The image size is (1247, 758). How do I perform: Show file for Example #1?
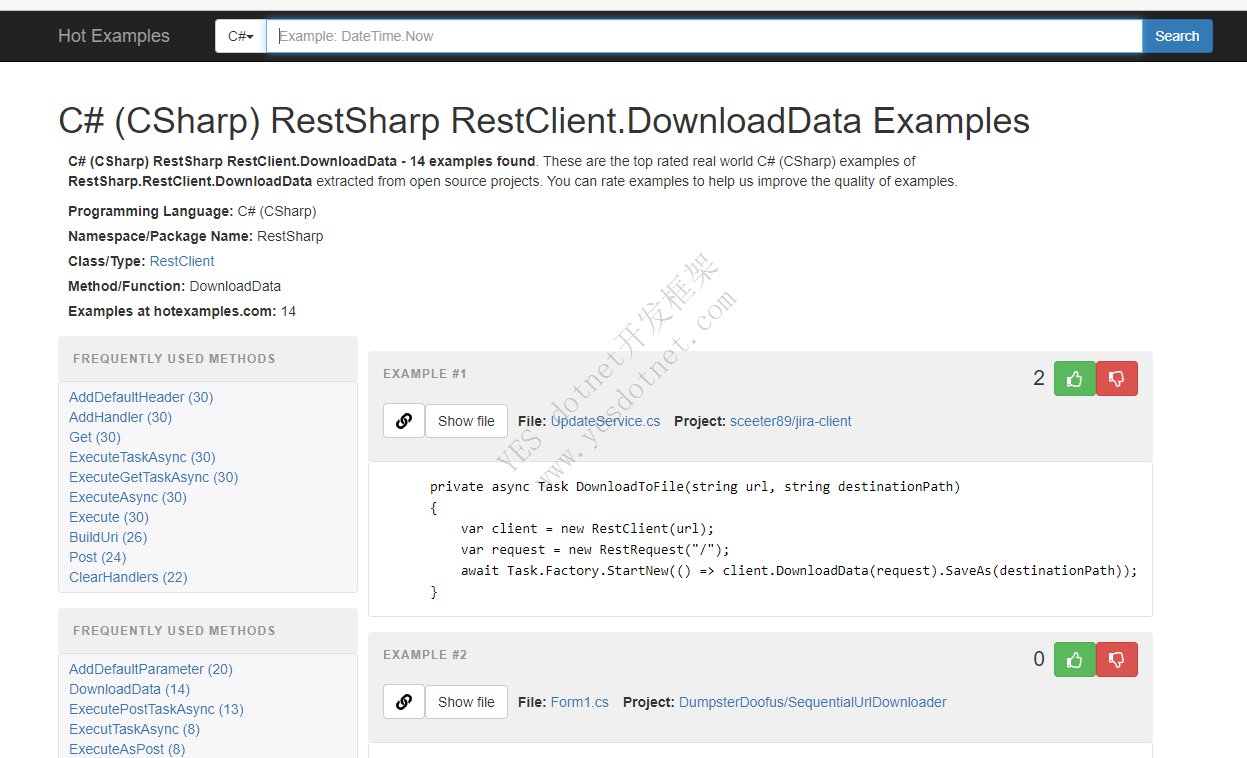tap(466, 421)
